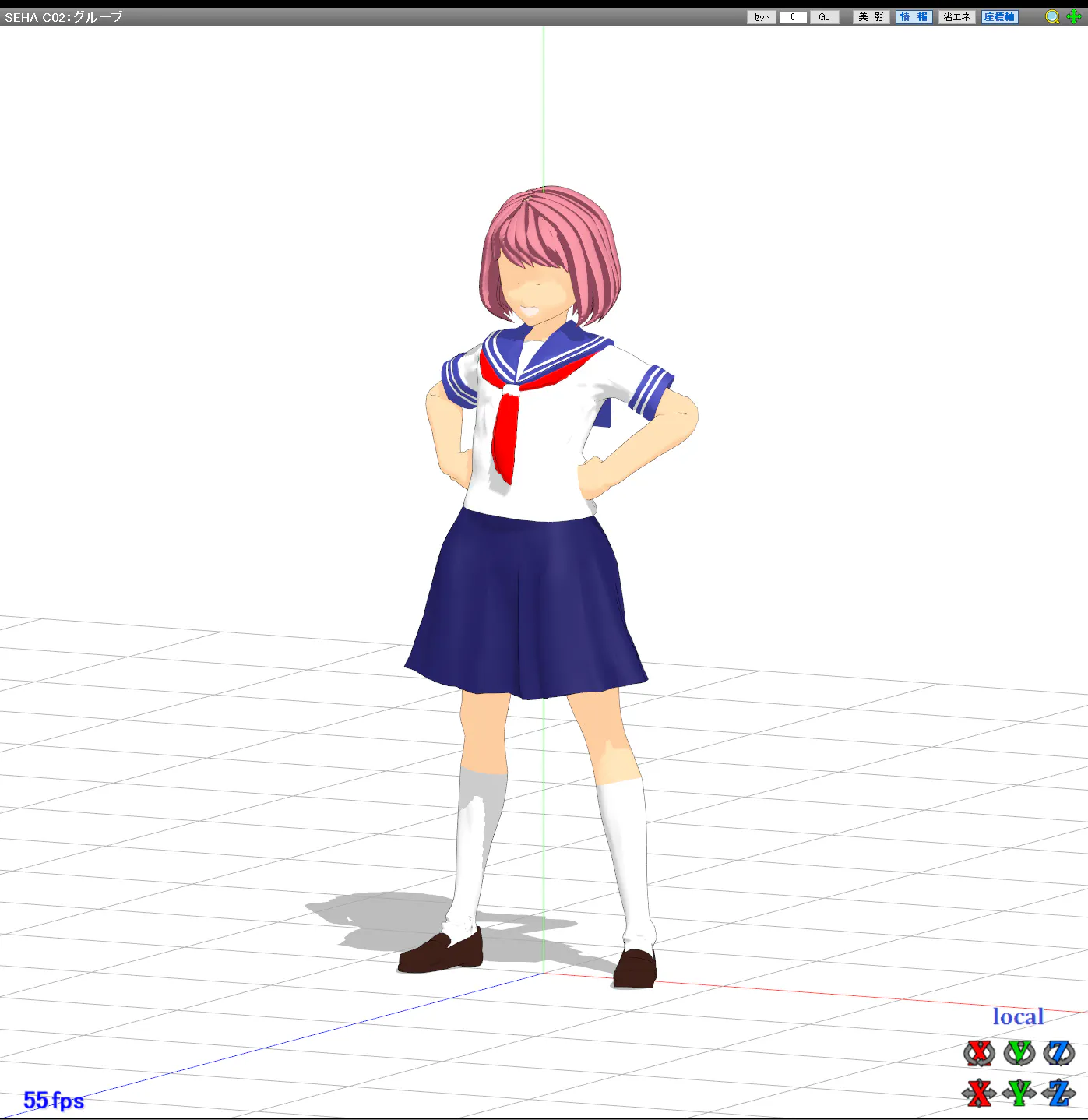The width and height of the screenshot is (1088, 1120).
Task: Toggle the 省エネ power saving button
Action: click(x=956, y=17)
